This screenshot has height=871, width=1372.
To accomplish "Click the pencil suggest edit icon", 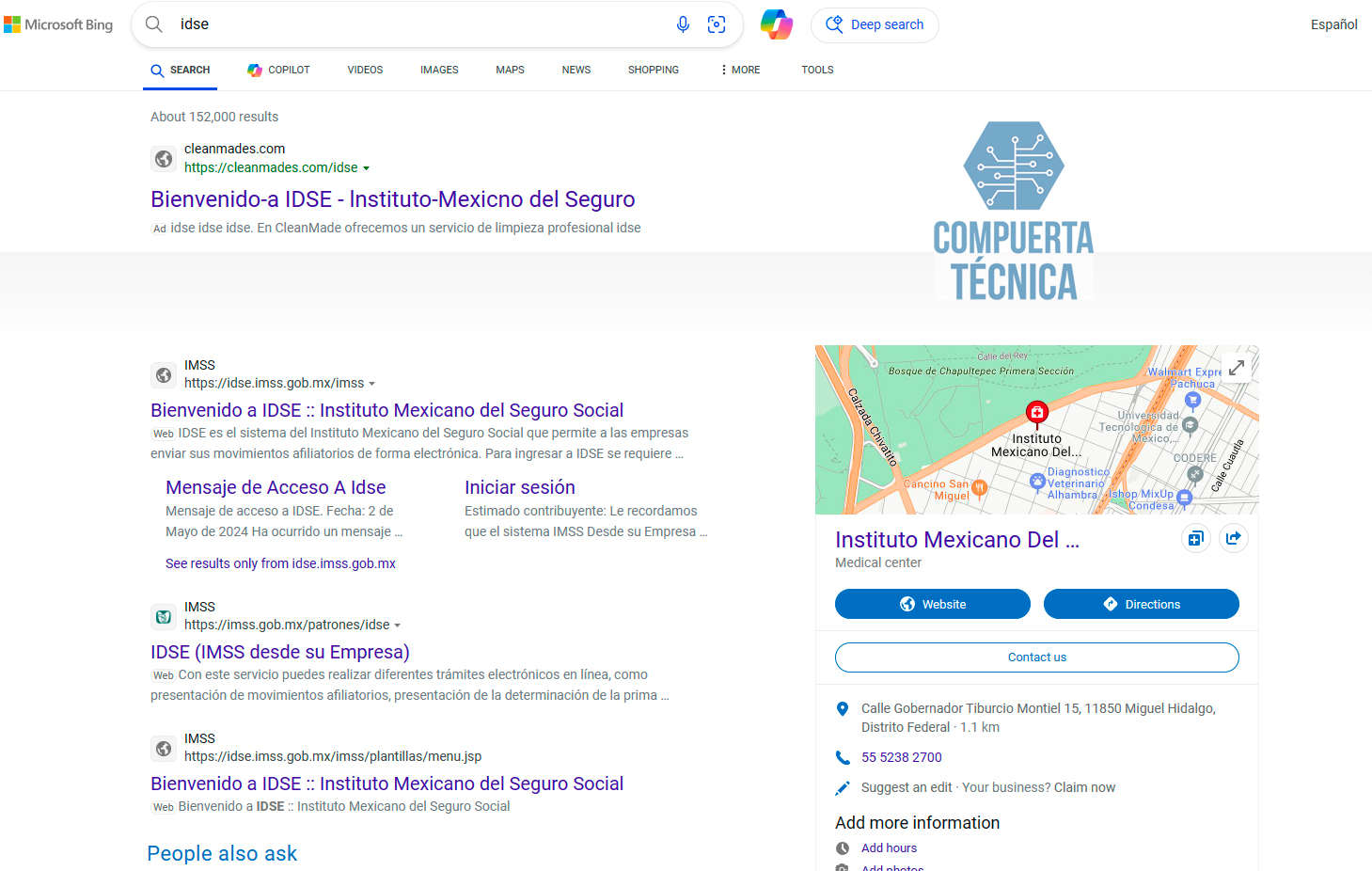I will pos(843,787).
